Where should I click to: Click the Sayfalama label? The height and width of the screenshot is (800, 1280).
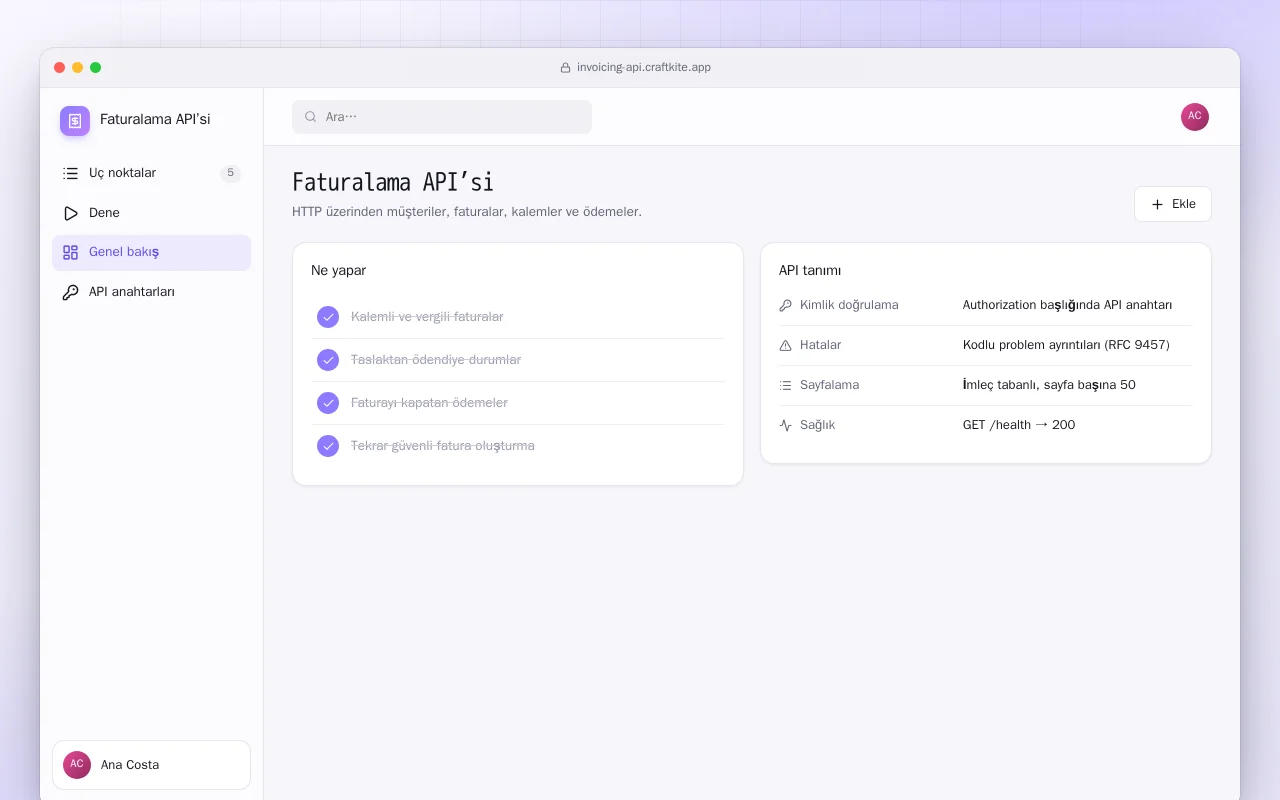pos(829,385)
